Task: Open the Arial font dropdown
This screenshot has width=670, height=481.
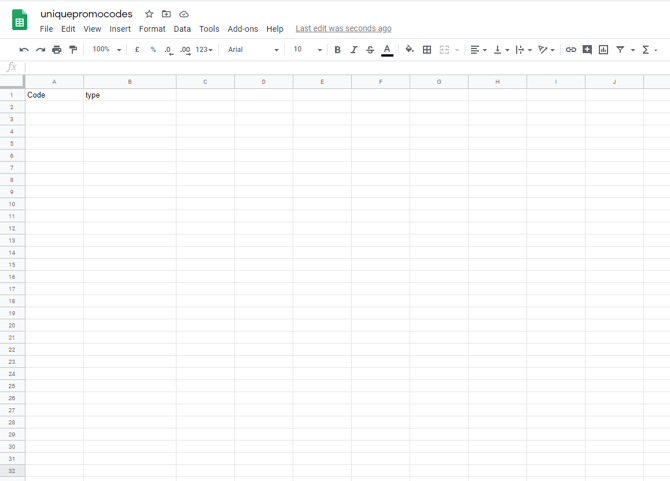Action: tap(252, 50)
